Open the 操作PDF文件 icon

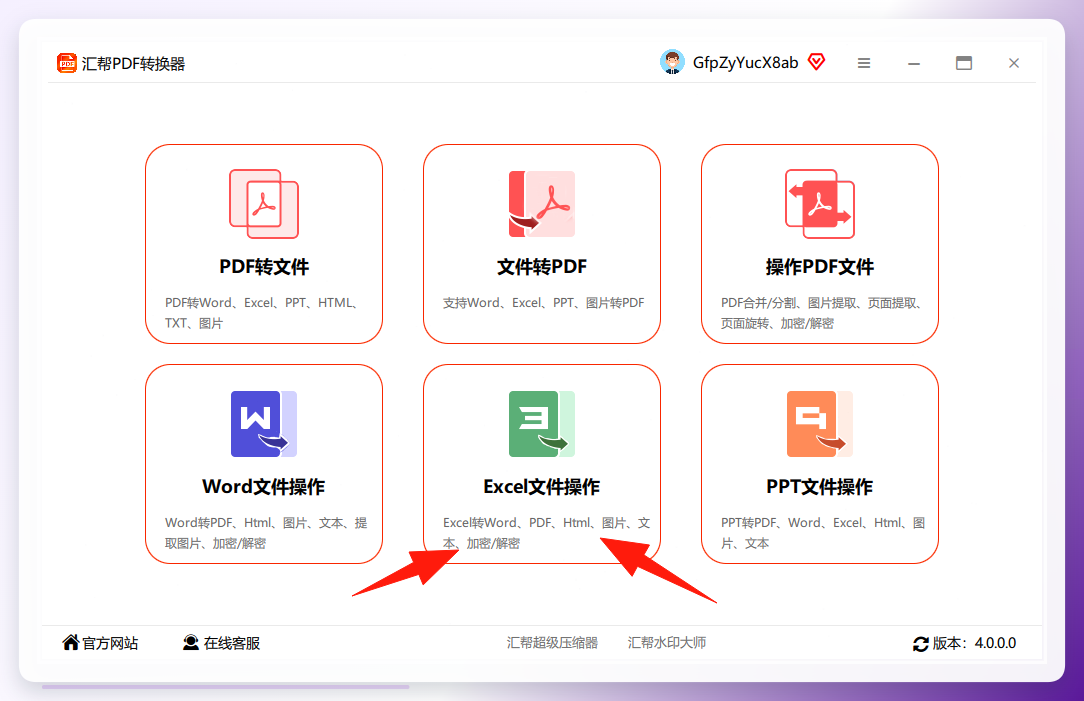point(820,204)
